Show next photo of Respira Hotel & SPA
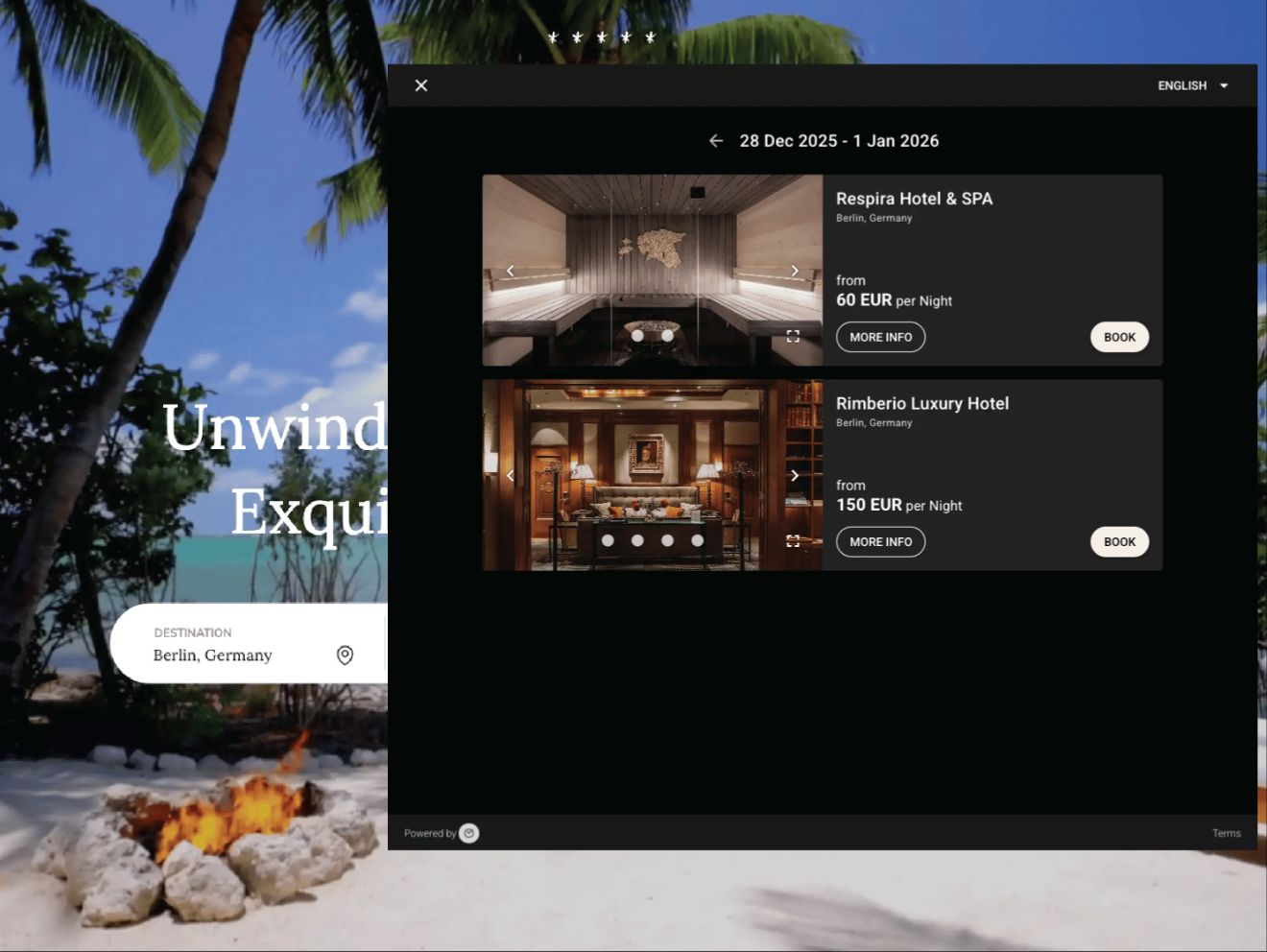 point(795,271)
